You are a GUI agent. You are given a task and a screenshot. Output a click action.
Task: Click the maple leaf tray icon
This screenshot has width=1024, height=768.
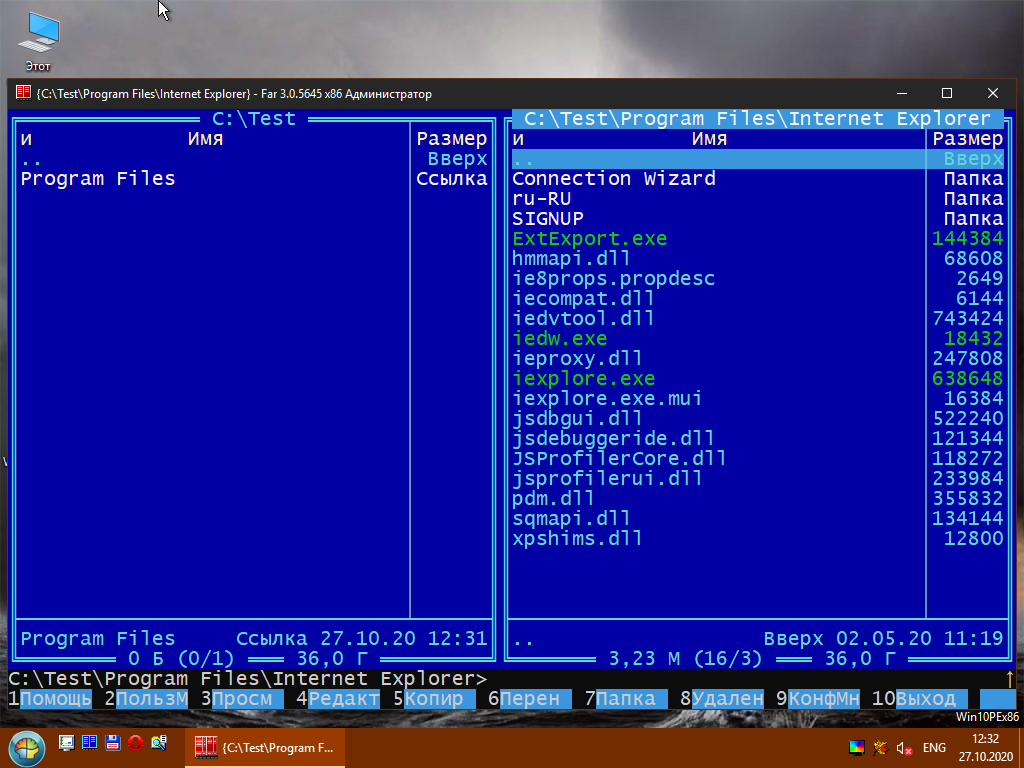(x=880, y=748)
